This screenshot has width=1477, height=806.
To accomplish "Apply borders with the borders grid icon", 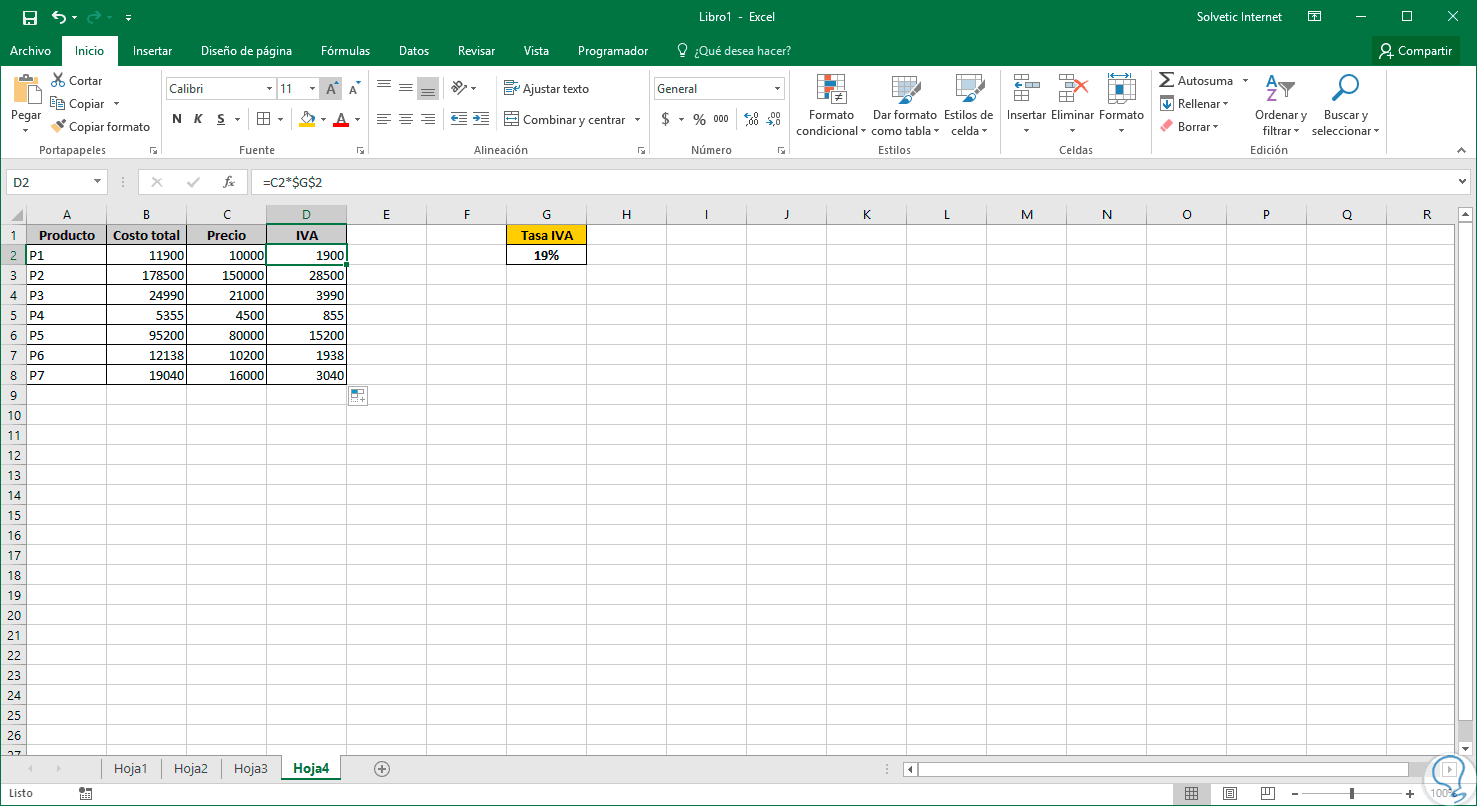I will 264,119.
